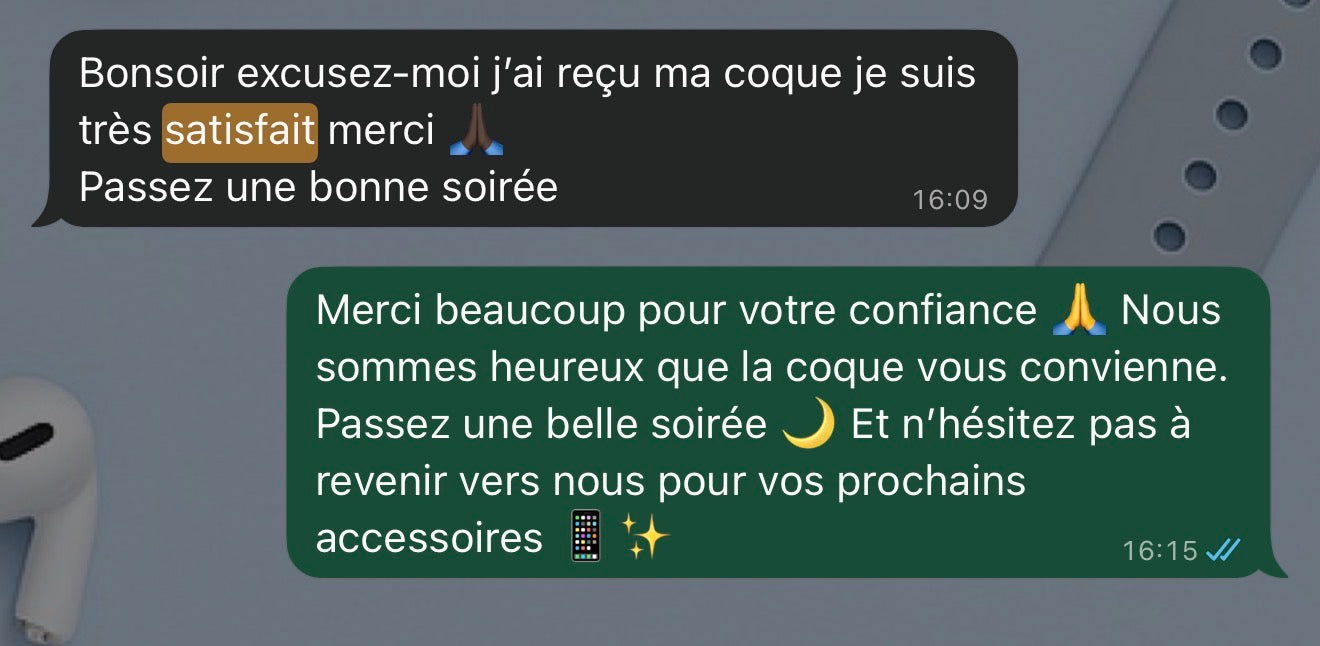1320x646 pixels.
Task: Click the sparkles emoji
Action: [x=645, y=538]
